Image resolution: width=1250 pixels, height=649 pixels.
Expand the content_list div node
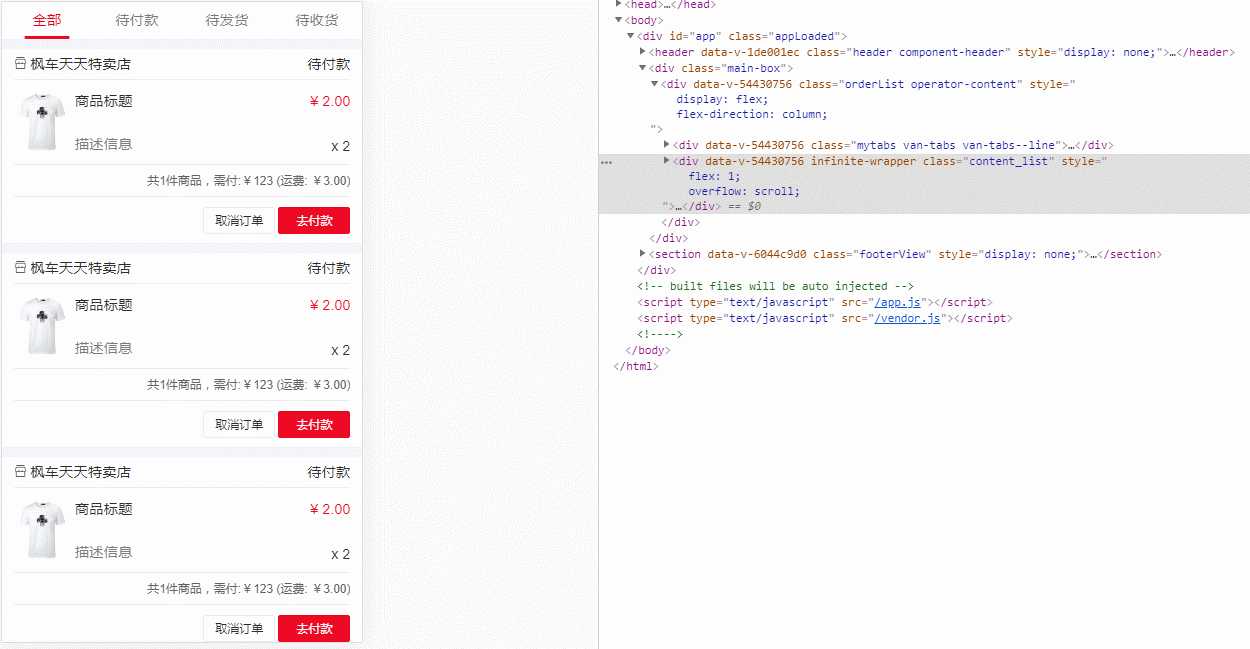click(x=666, y=160)
